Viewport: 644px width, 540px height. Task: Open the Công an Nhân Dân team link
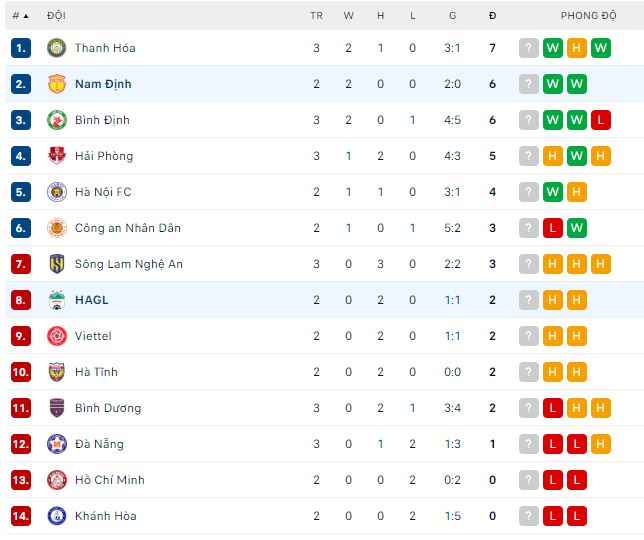[x=128, y=228]
